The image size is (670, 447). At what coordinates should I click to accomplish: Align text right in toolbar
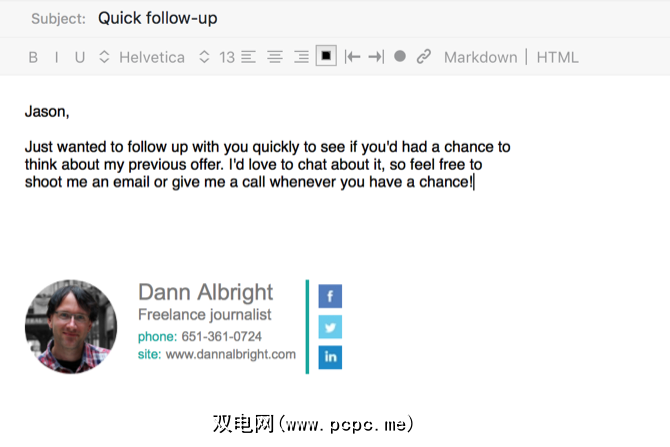[x=301, y=57]
